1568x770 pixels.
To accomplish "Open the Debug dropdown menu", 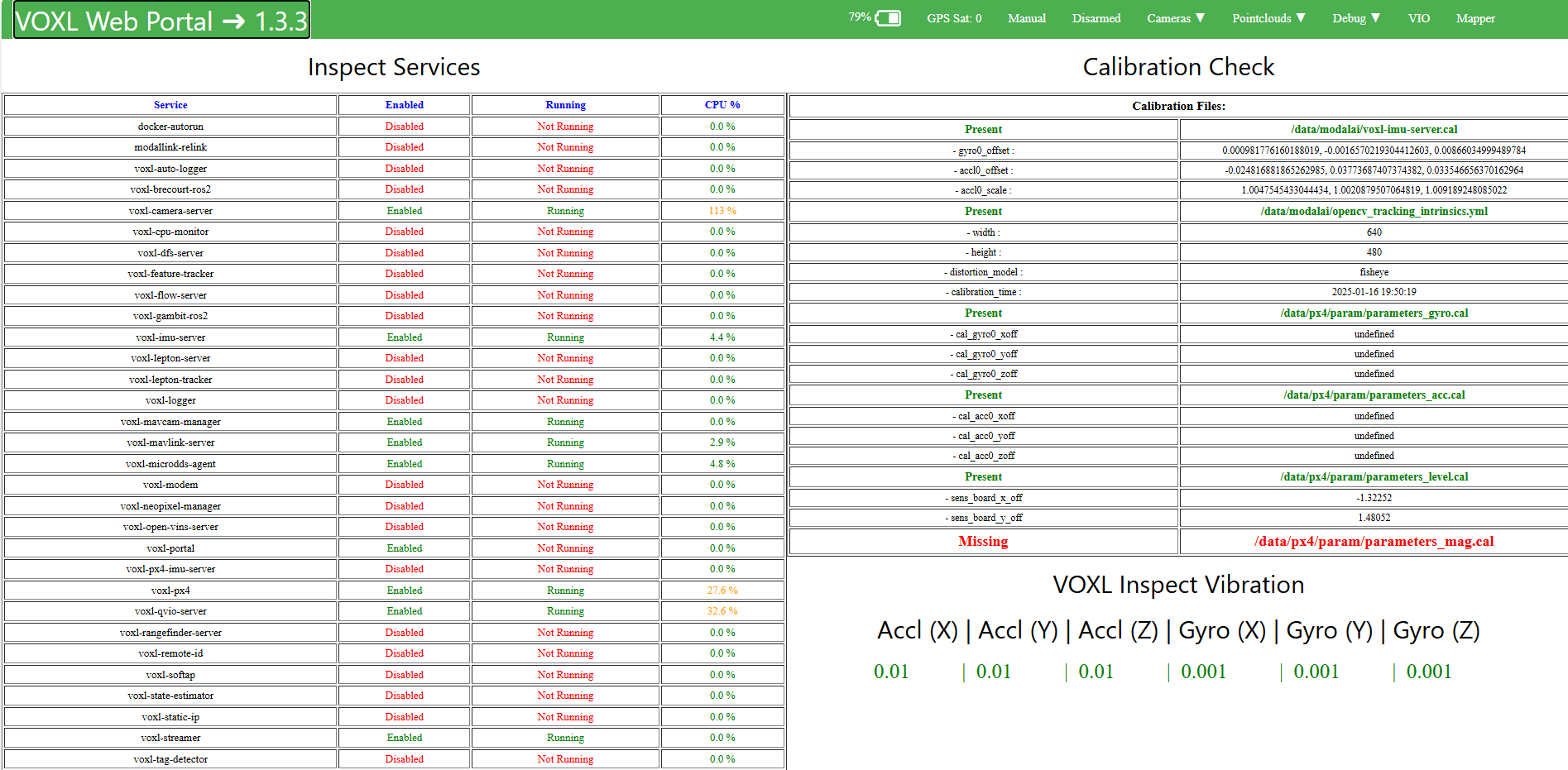I will [1355, 18].
